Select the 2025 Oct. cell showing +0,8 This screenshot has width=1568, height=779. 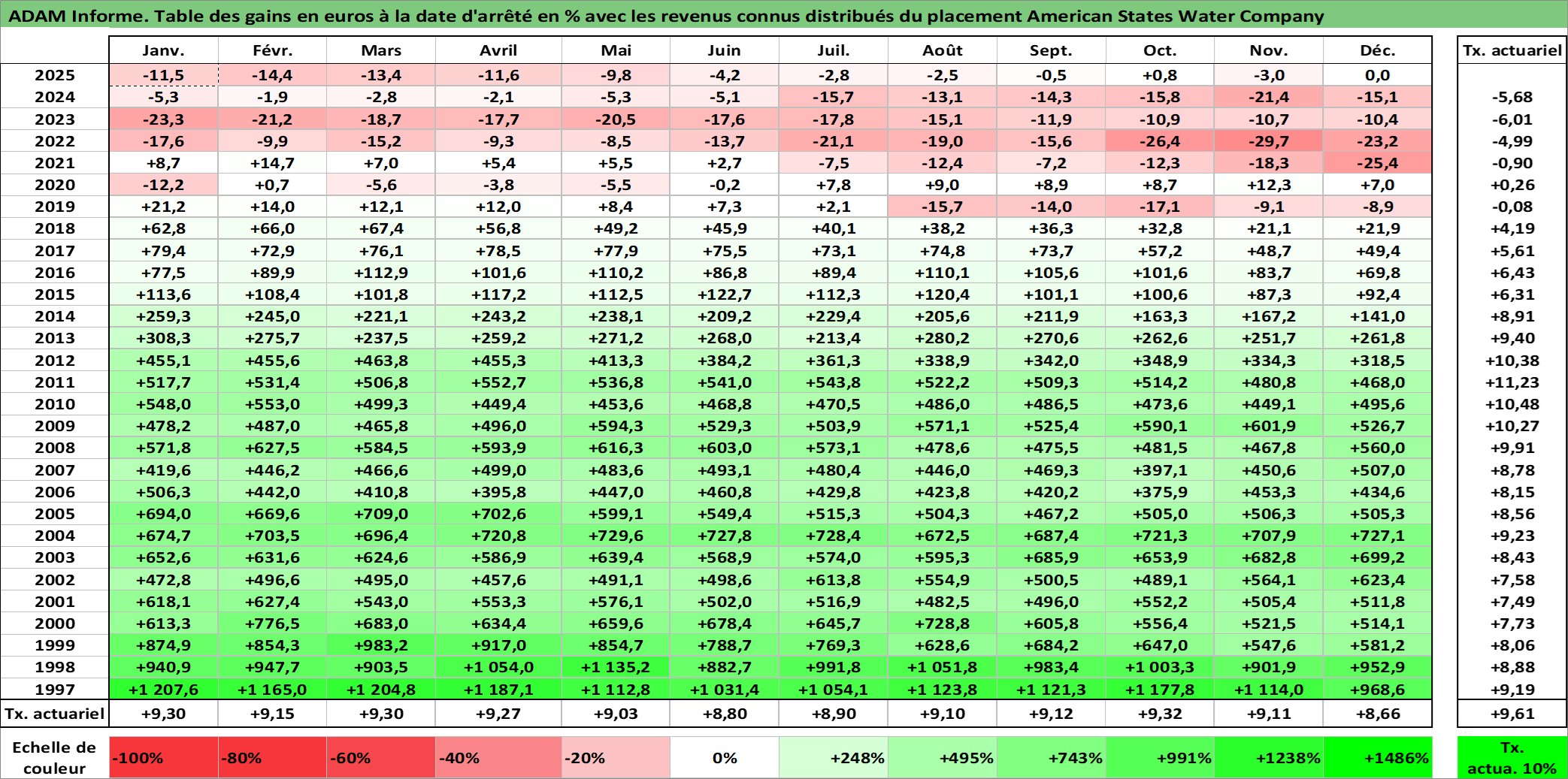click(x=1160, y=75)
